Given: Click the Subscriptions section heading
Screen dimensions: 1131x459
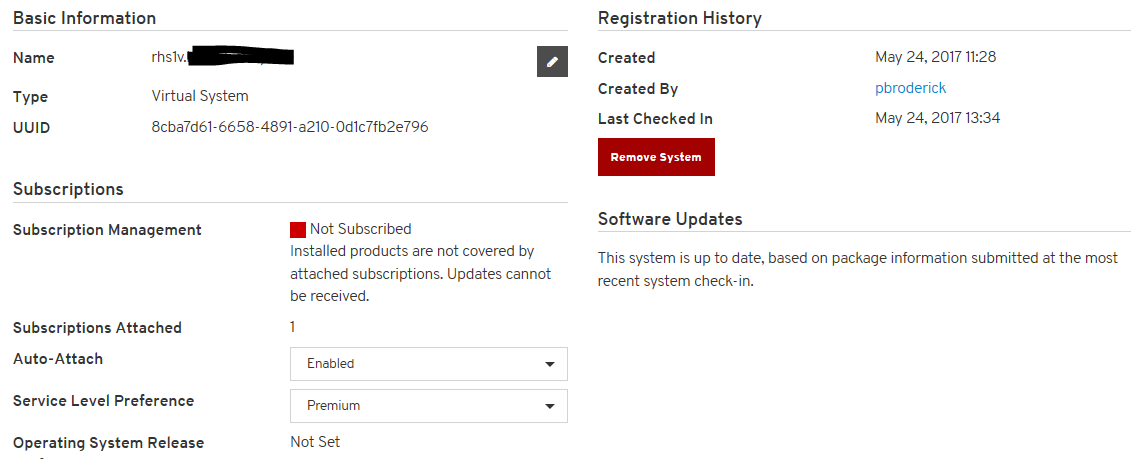Looking at the screenshot, I should pyautogui.click(x=68, y=189).
